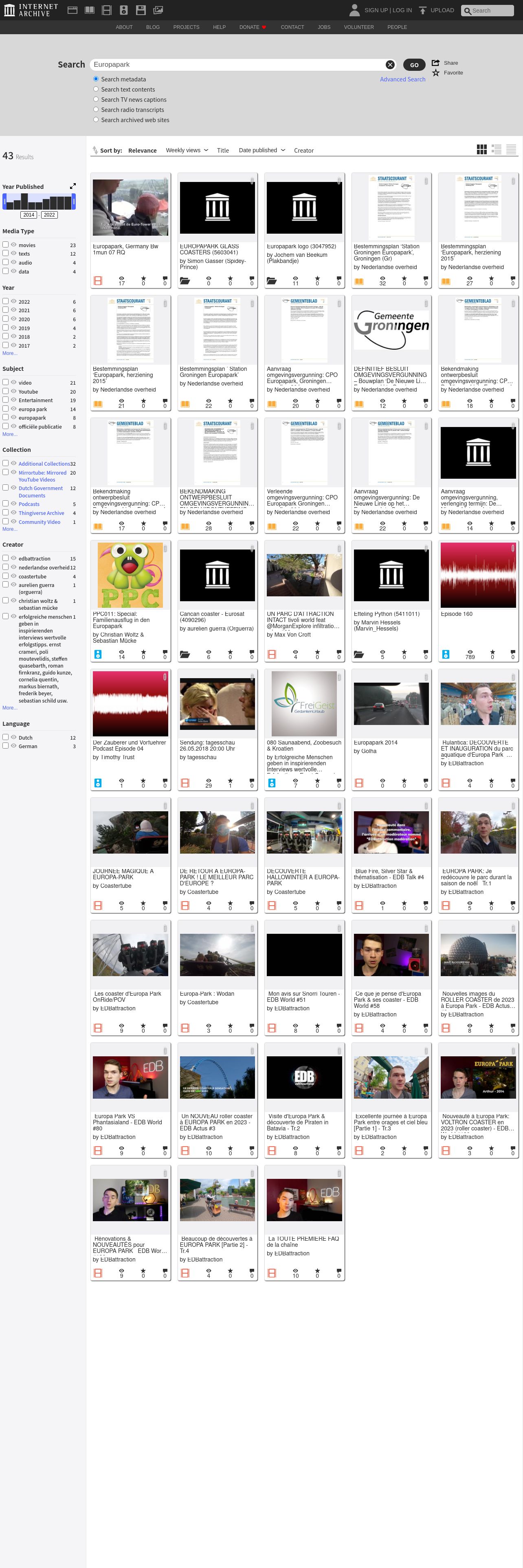Open the Web media icon in top bar
This screenshot has height=1568, width=523.
(72, 10)
